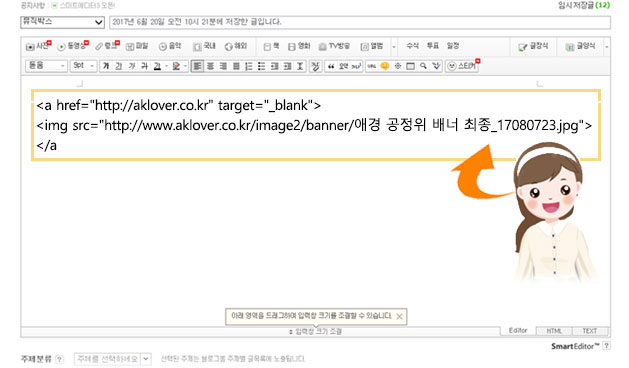Apply the font color button

(157, 66)
